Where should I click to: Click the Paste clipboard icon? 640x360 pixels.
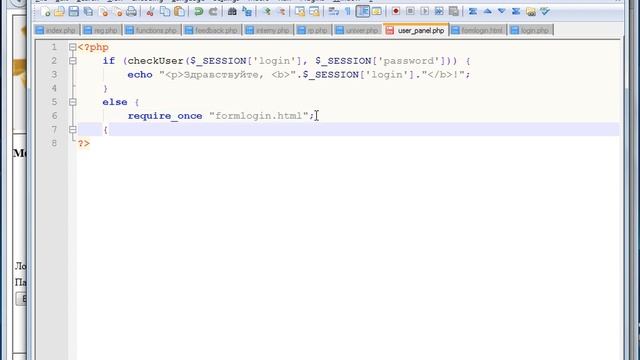coord(179,11)
